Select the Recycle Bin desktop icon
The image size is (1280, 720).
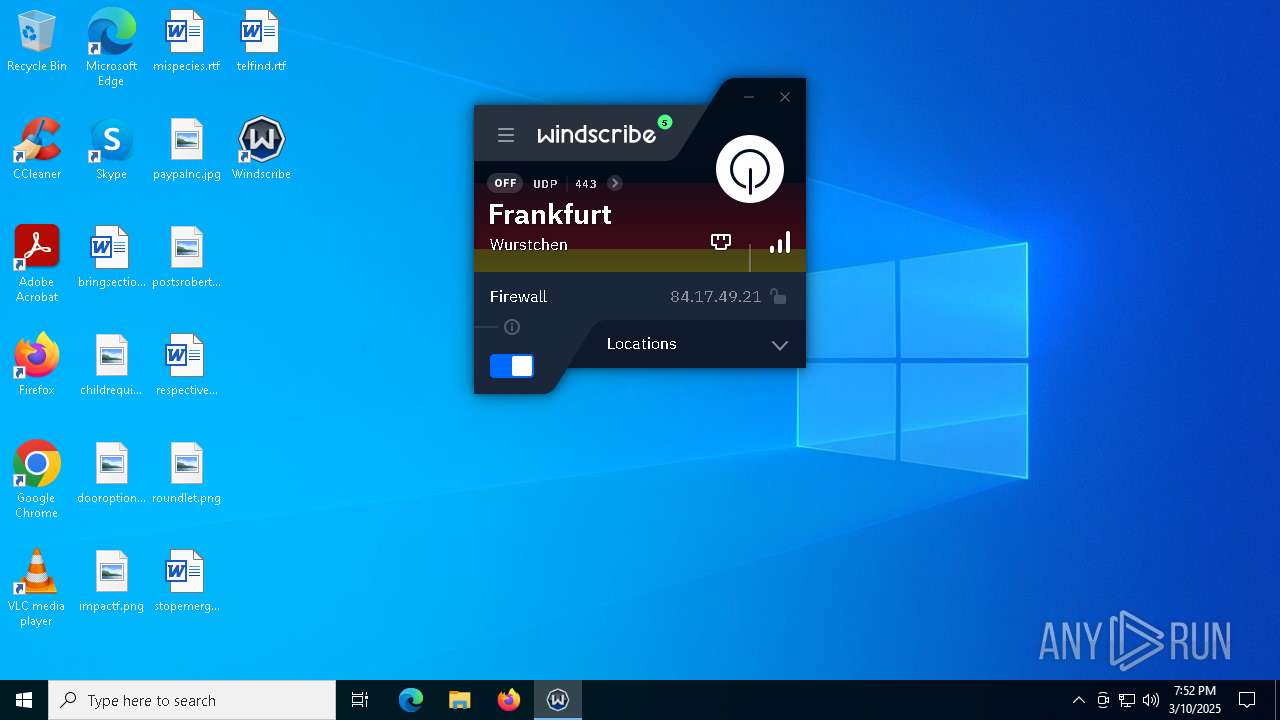pos(37,42)
